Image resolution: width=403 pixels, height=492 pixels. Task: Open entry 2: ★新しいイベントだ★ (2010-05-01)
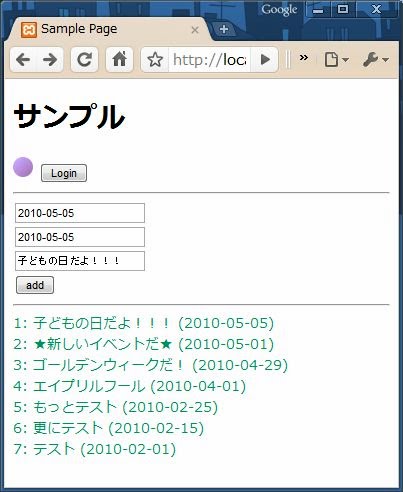coord(144,344)
